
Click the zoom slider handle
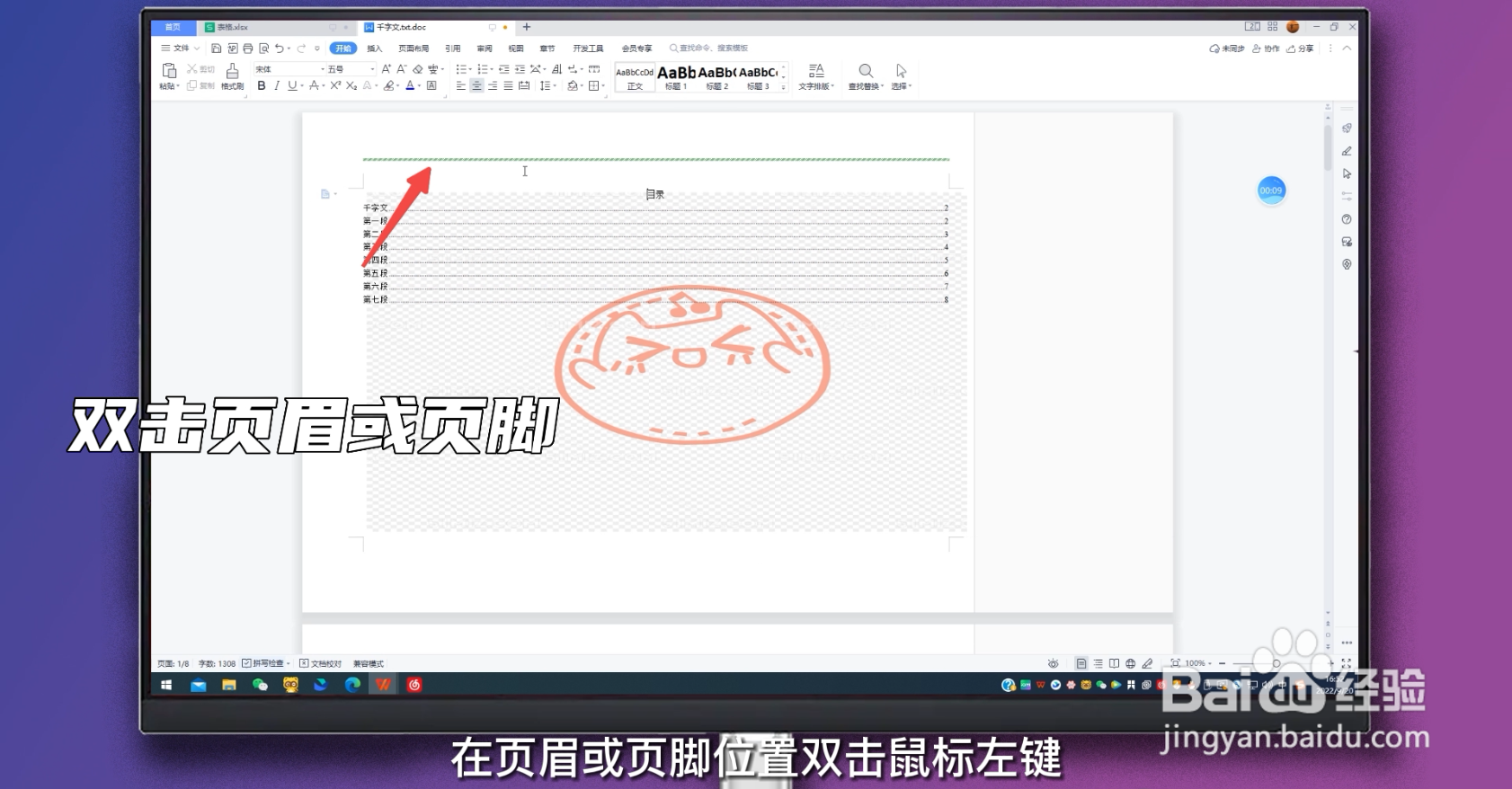click(x=1276, y=664)
